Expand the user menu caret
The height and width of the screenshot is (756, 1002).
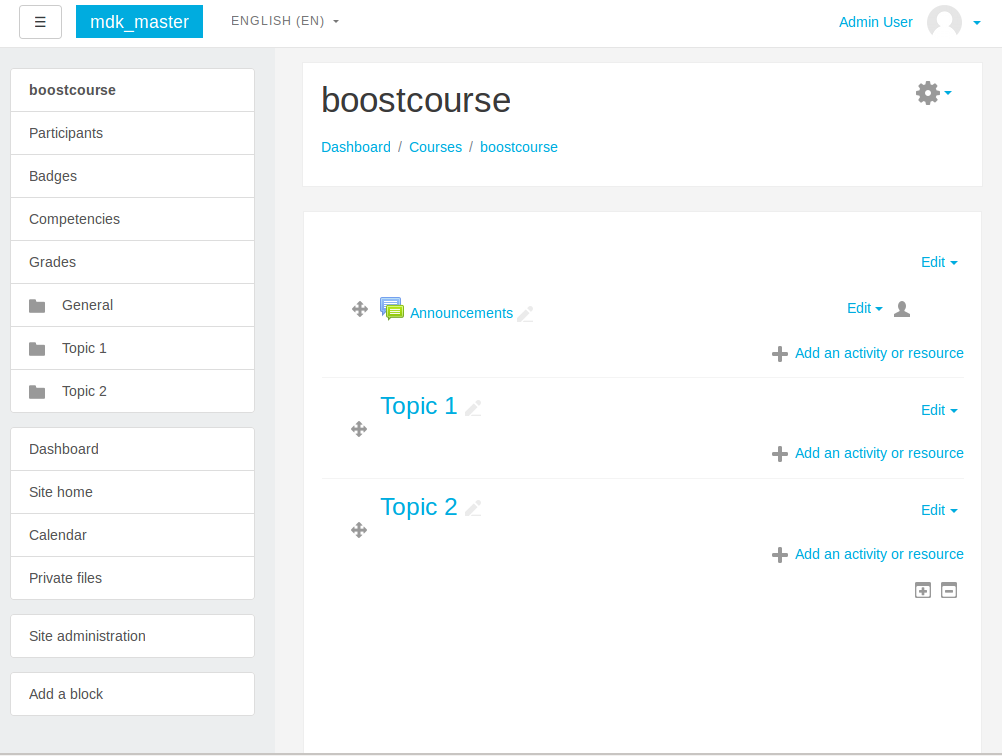click(x=976, y=22)
